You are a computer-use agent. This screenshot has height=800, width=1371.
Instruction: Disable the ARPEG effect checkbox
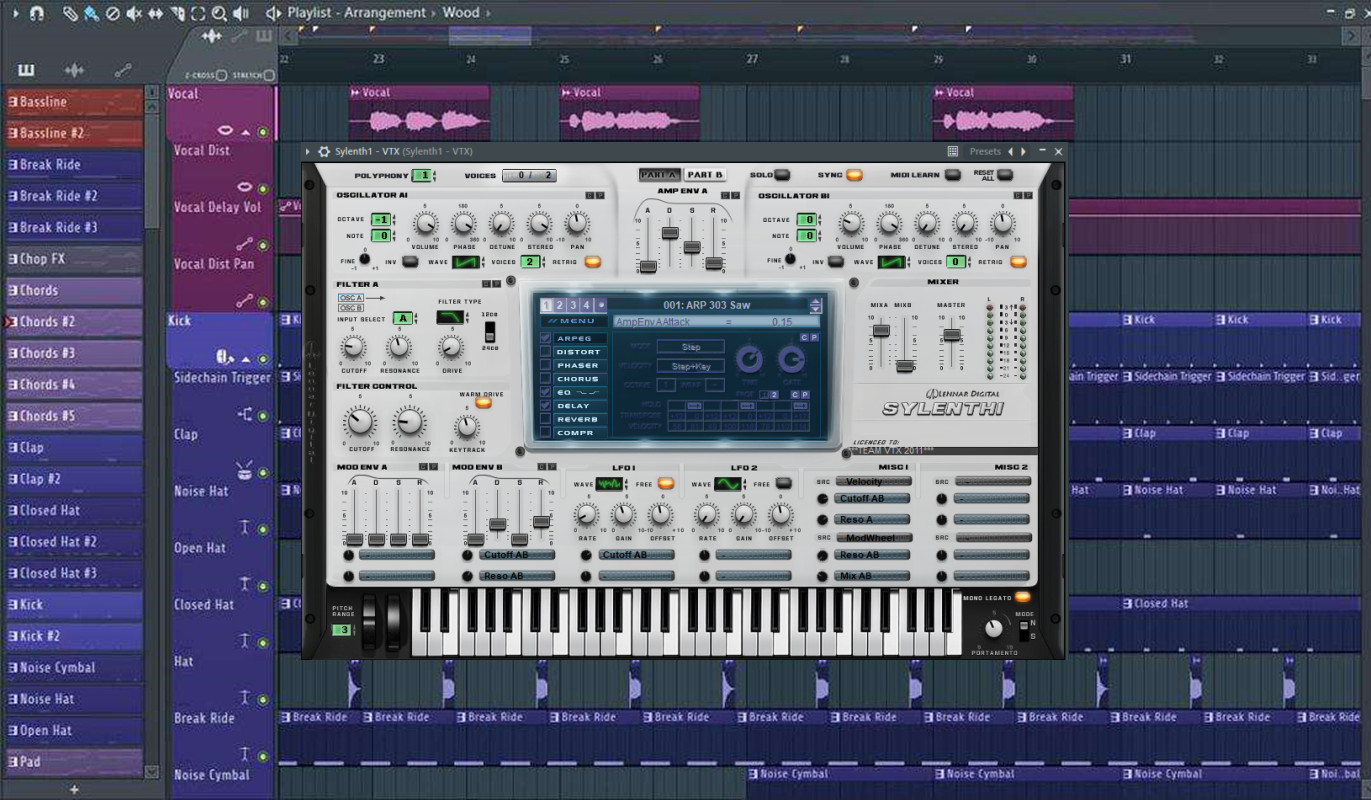point(546,339)
